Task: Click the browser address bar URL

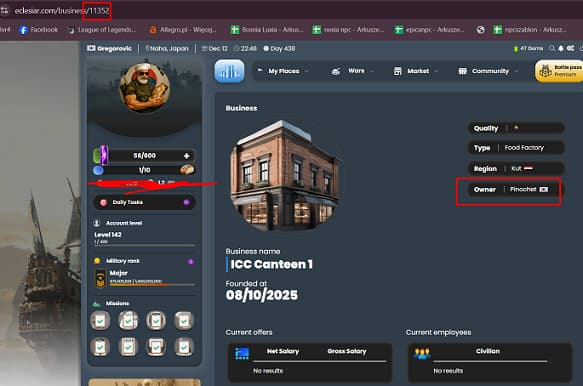Action: pos(62,11)
